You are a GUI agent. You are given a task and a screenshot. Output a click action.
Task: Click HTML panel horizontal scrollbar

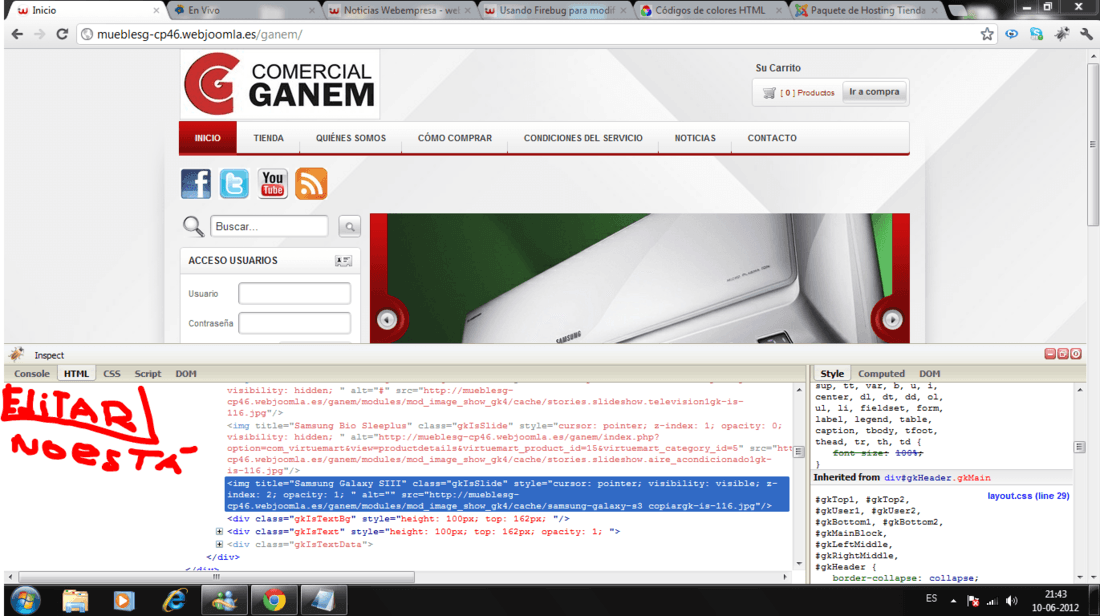point(216,577)
